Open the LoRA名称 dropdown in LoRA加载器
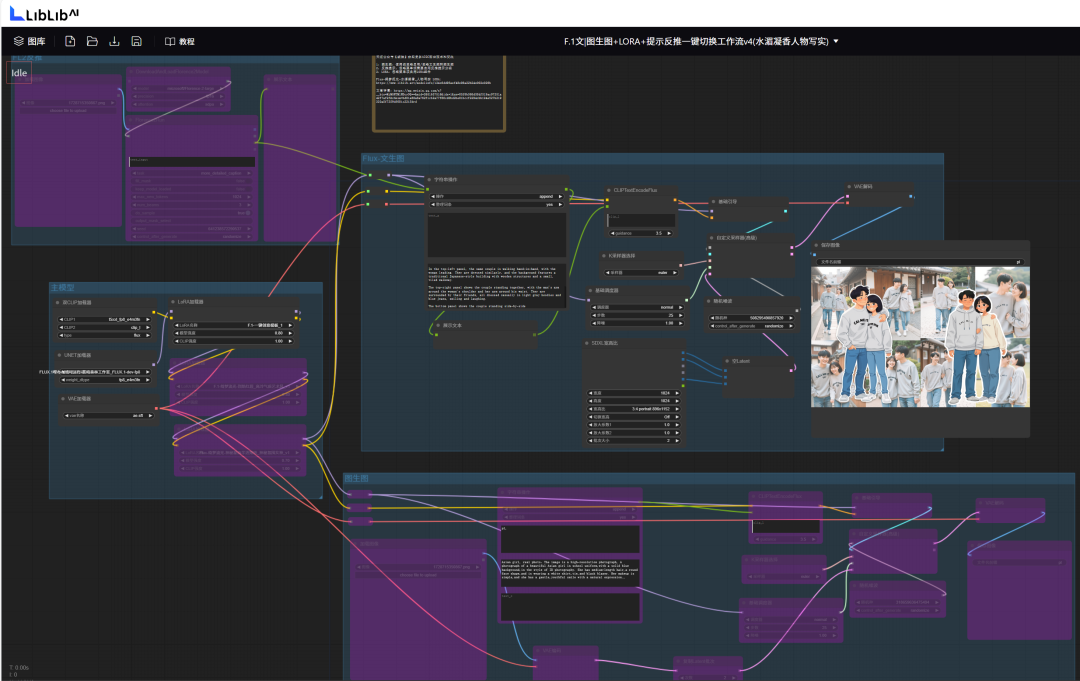1080x681 pixels. [x=233, y=325]
